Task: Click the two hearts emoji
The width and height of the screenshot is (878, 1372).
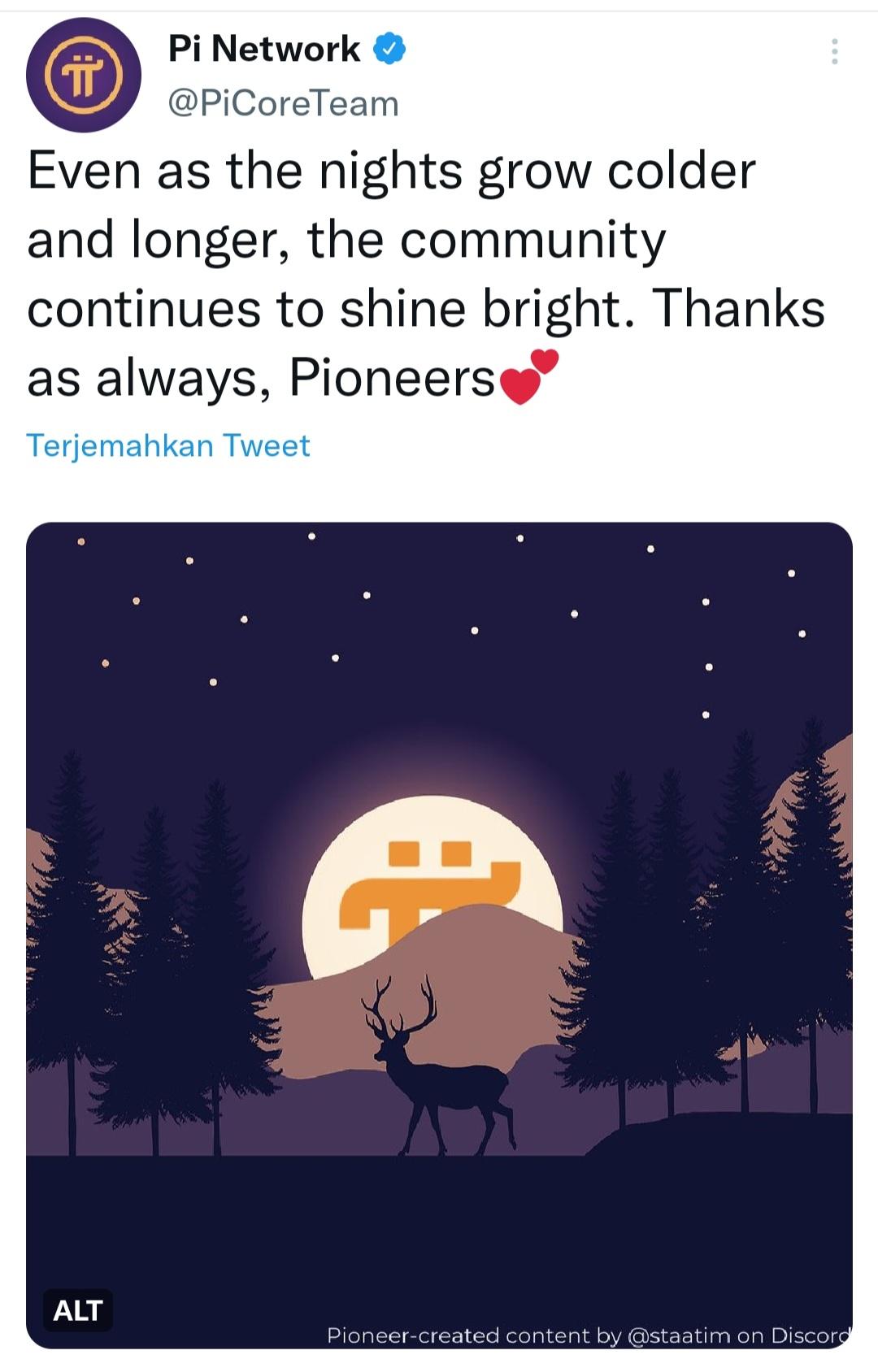Action: 529,376
